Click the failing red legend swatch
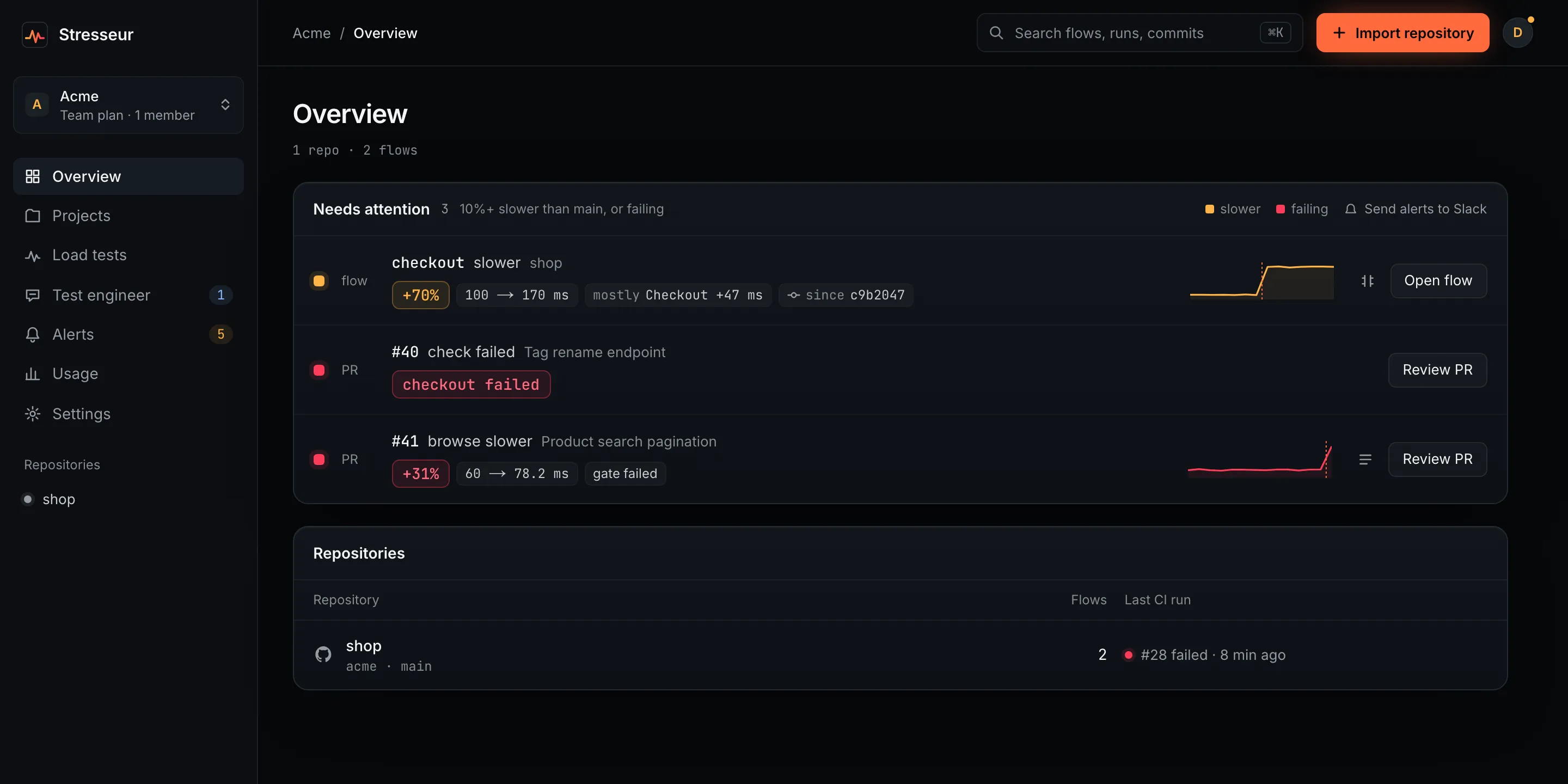1568x784 pixels. coord(1281,210)
